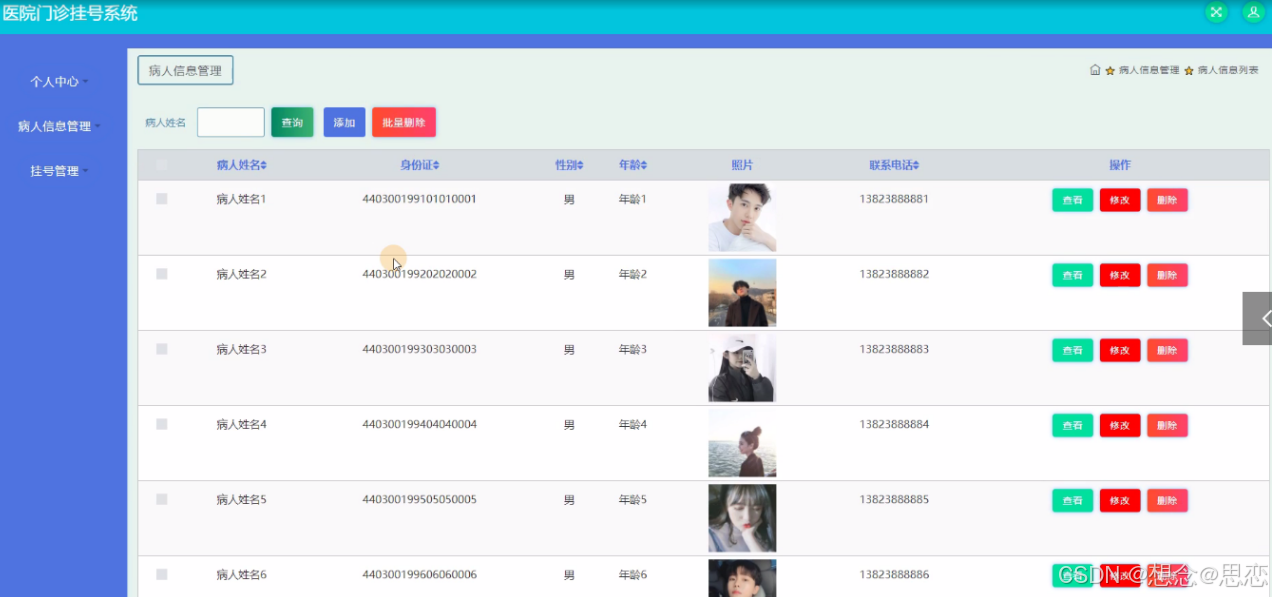Open photo thumbnail of 病人姓名4
Viewport: 1272px width, 597px height.
tap(742, 443)
